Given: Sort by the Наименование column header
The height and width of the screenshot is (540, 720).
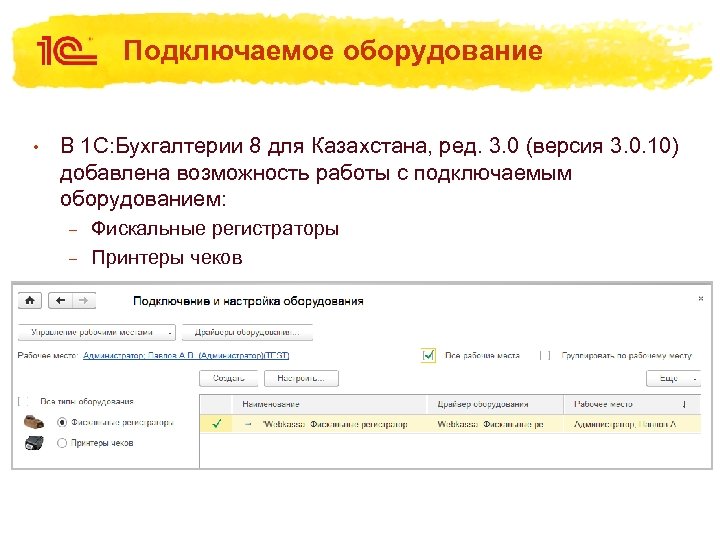Looking at the screenshot, I should point(330,404).
